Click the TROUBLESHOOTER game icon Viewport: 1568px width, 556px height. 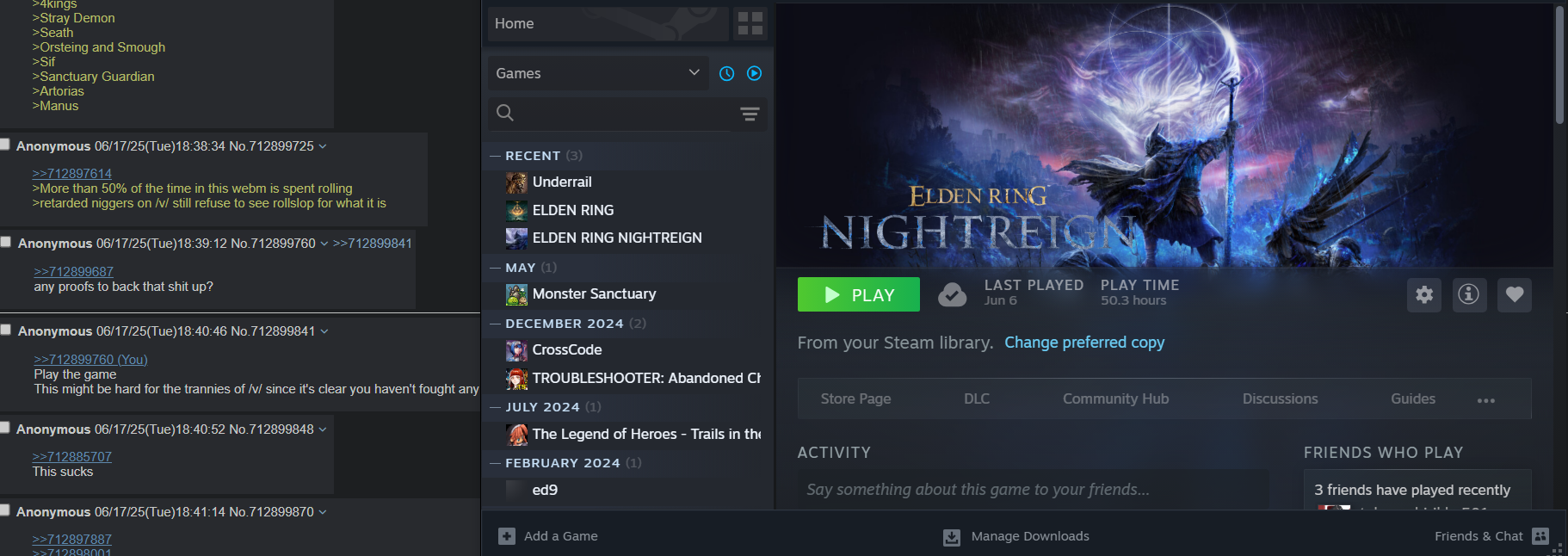516,379
